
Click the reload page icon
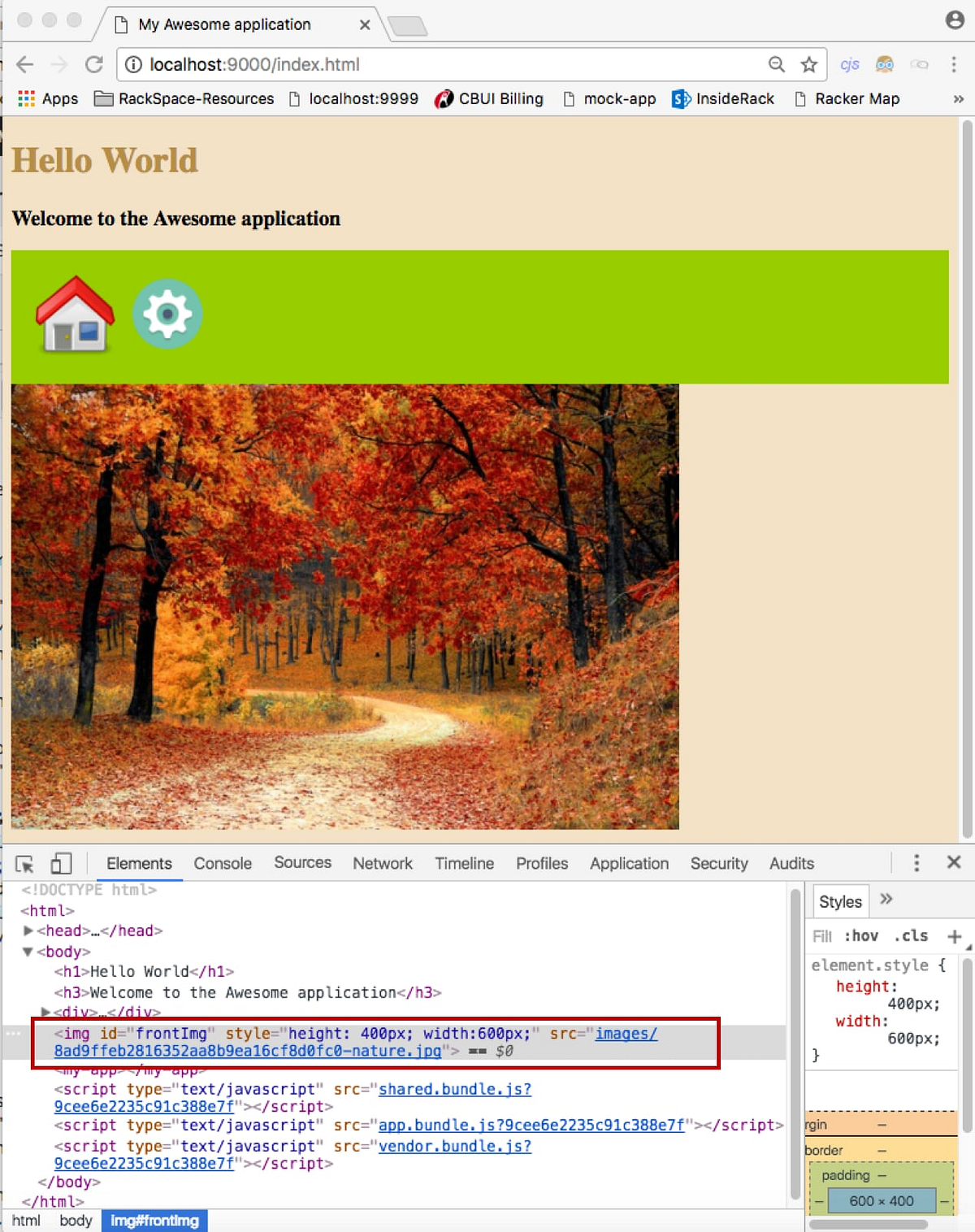coord(93,64)
